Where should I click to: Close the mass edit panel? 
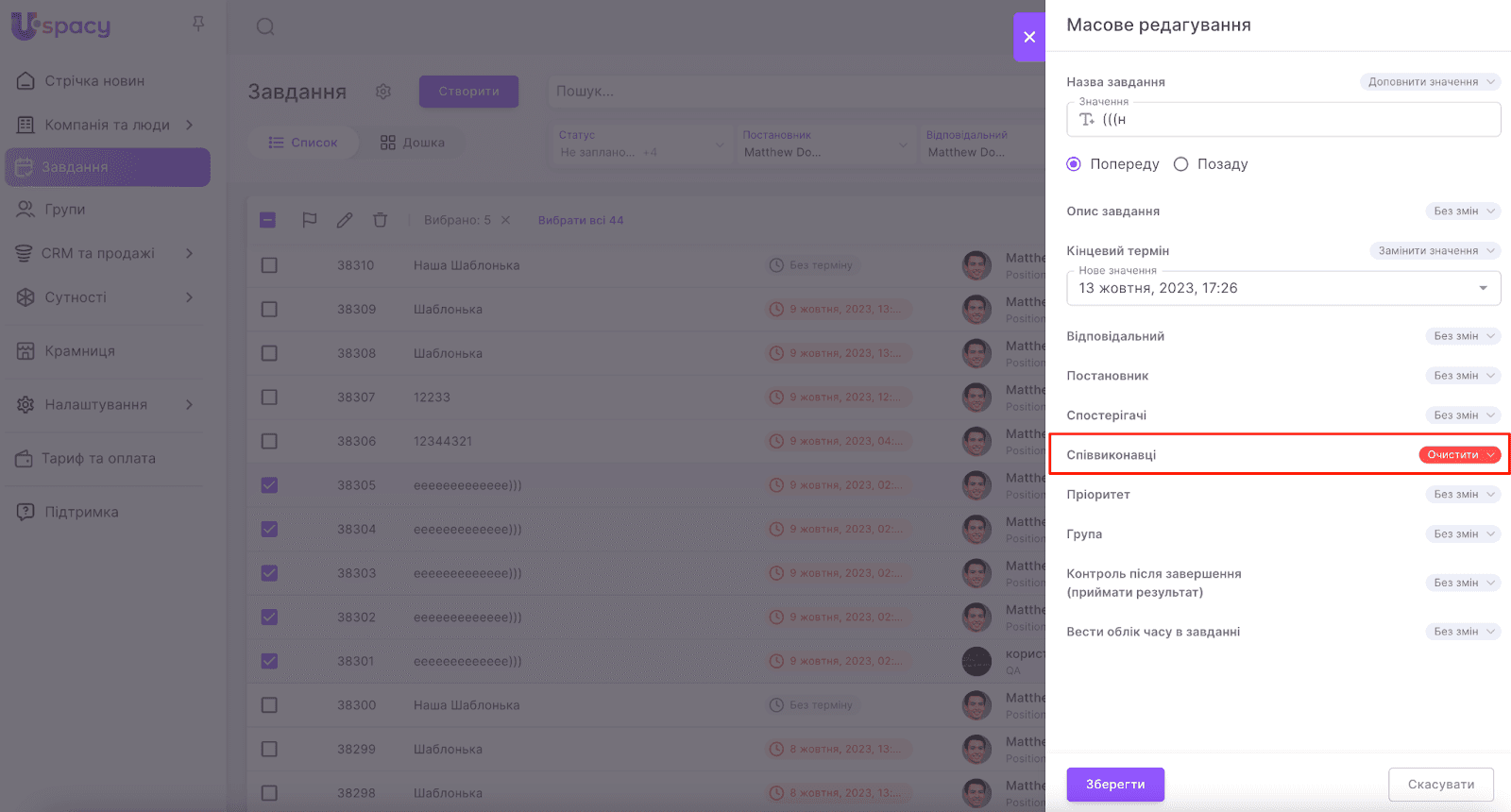1029,37
